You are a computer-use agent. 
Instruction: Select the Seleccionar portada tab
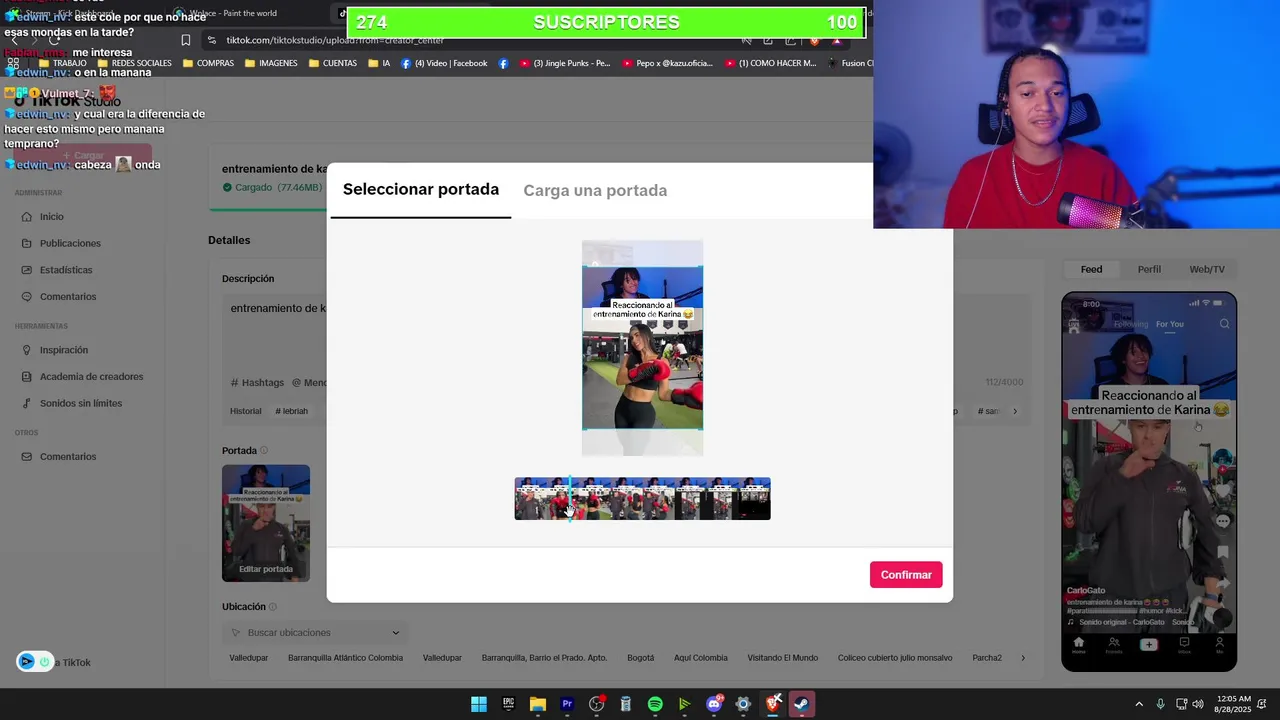click(420, 189)
